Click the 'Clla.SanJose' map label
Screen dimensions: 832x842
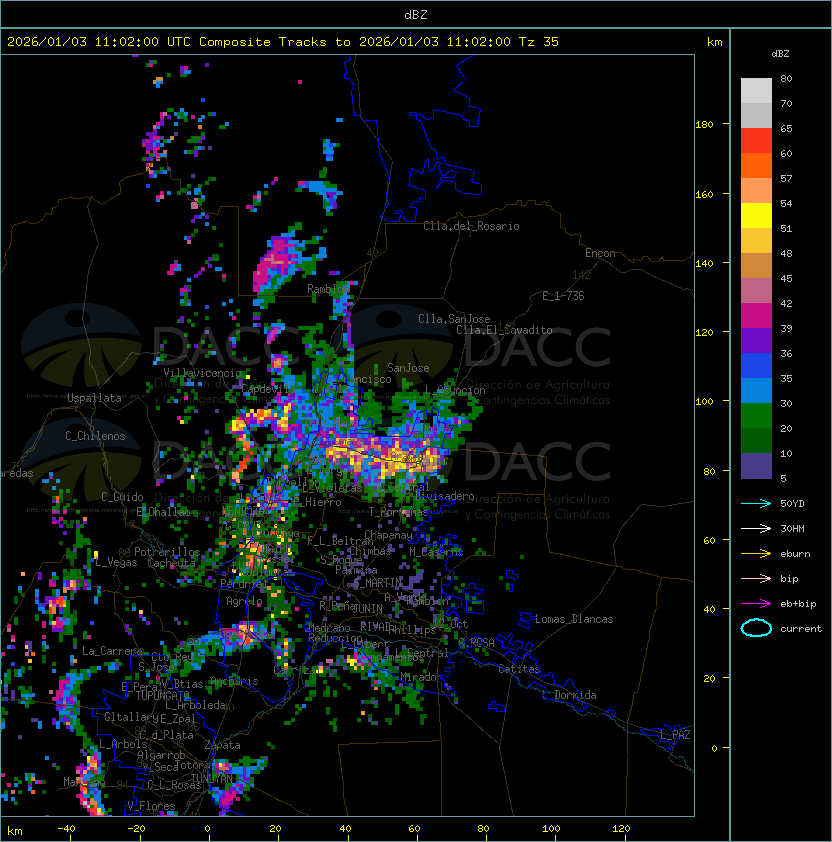pyautogui.click(x=454, y=318)
